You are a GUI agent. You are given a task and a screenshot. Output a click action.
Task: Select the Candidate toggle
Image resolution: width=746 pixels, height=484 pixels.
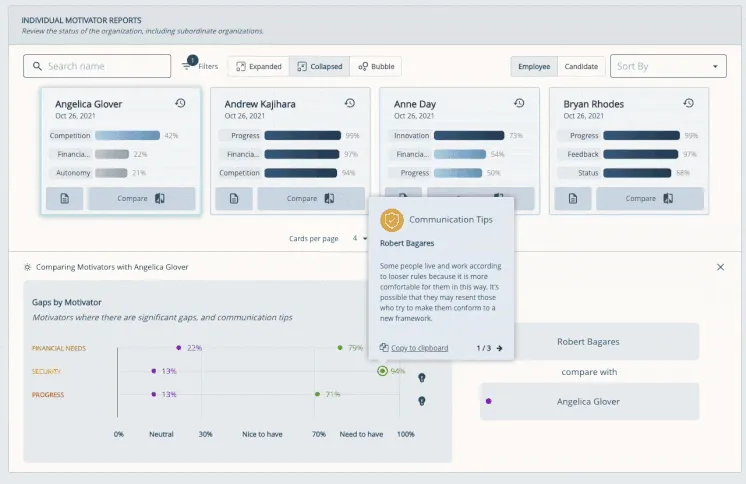581,67
